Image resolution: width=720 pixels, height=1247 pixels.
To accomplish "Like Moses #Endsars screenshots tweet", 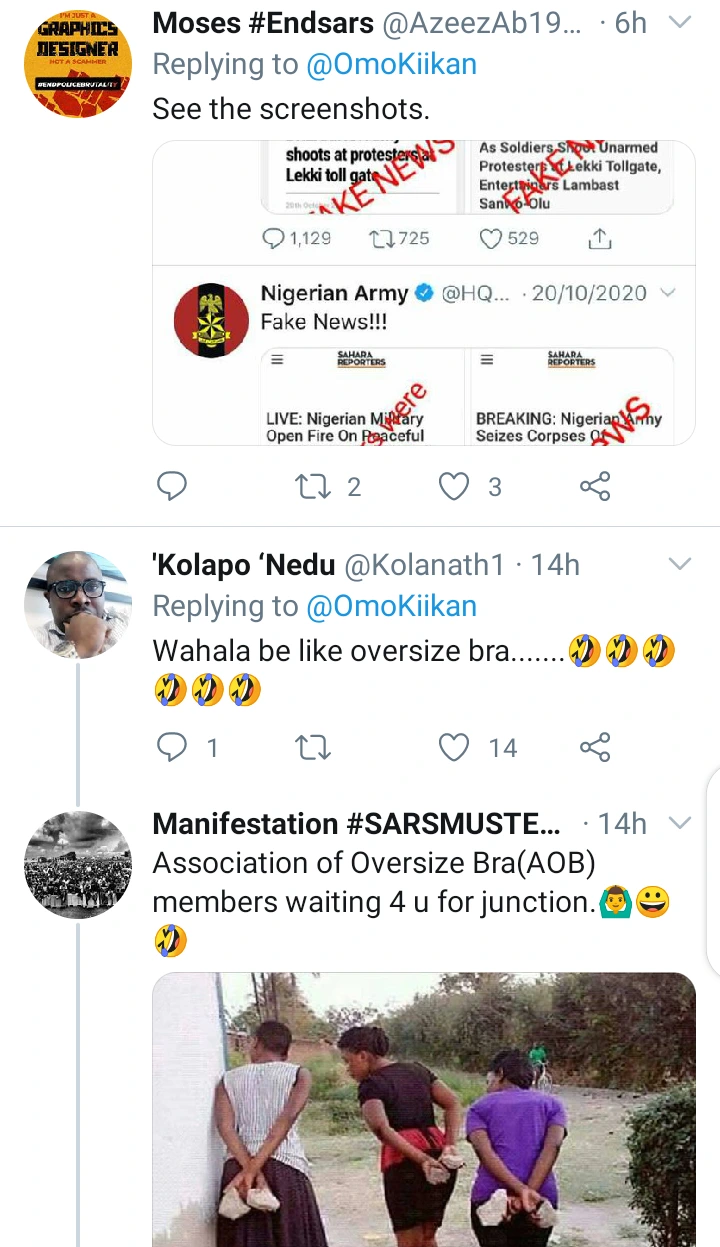I will tap(456, 486).
